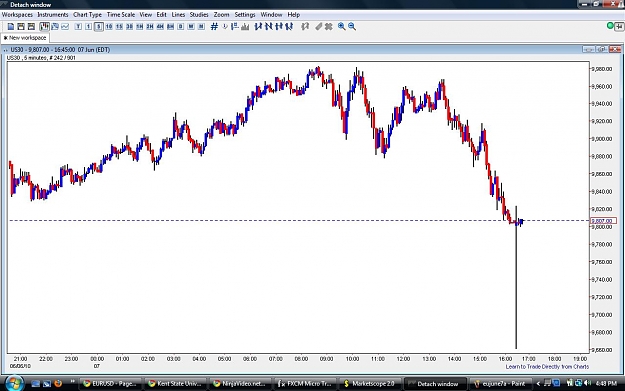This screenshot has width=625, height=391.
Task: Click the 9,807.00 current price label
Action: 603,221
